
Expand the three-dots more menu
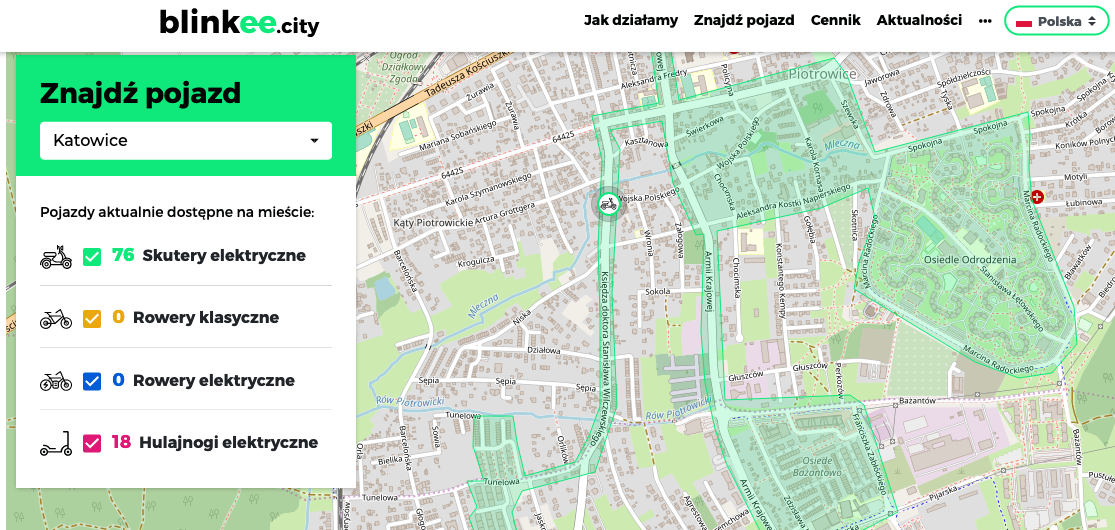(x=985, y=21)
